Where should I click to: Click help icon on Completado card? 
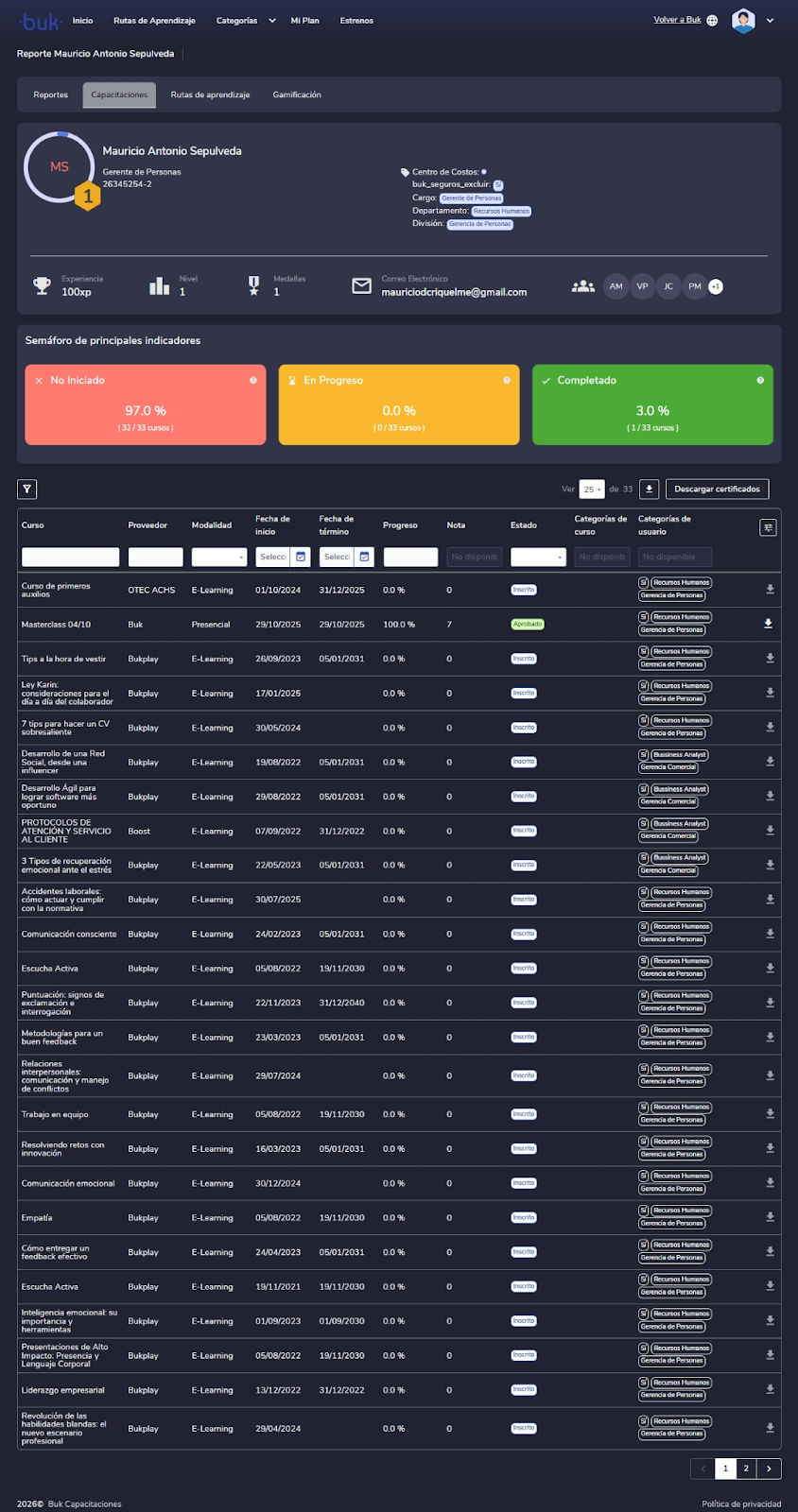coord(760,380)
